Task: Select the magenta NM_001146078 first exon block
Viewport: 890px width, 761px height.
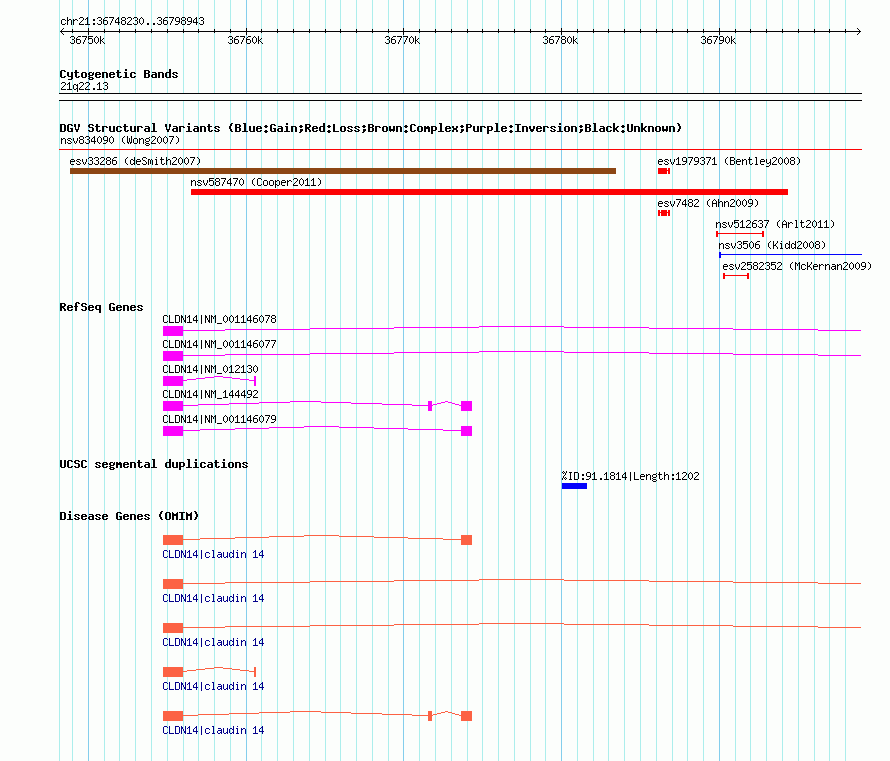Action: click(x=173, y=331)
